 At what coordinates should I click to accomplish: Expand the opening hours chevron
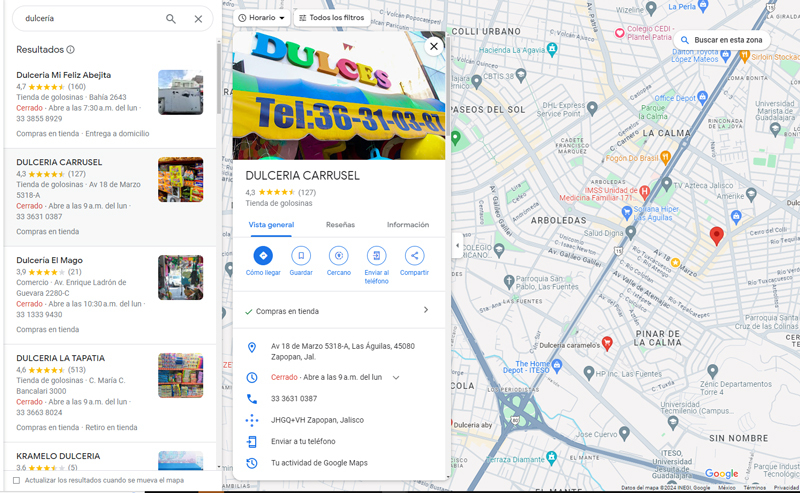(x=396, y=378)
